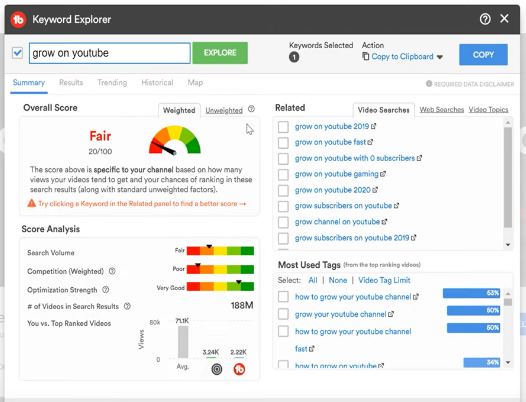The width and height of the screenshot is (526, 402).
Task: Click the green EXPLORE button
Action: (x=220, y=53)
